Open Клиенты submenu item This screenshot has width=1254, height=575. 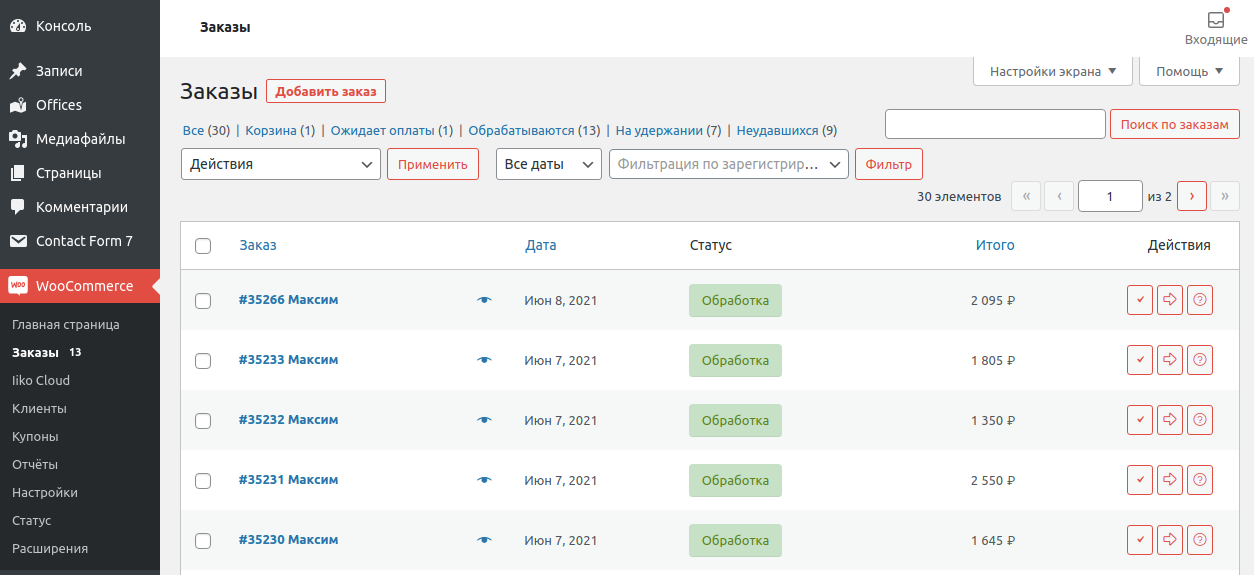click(40, 409)
